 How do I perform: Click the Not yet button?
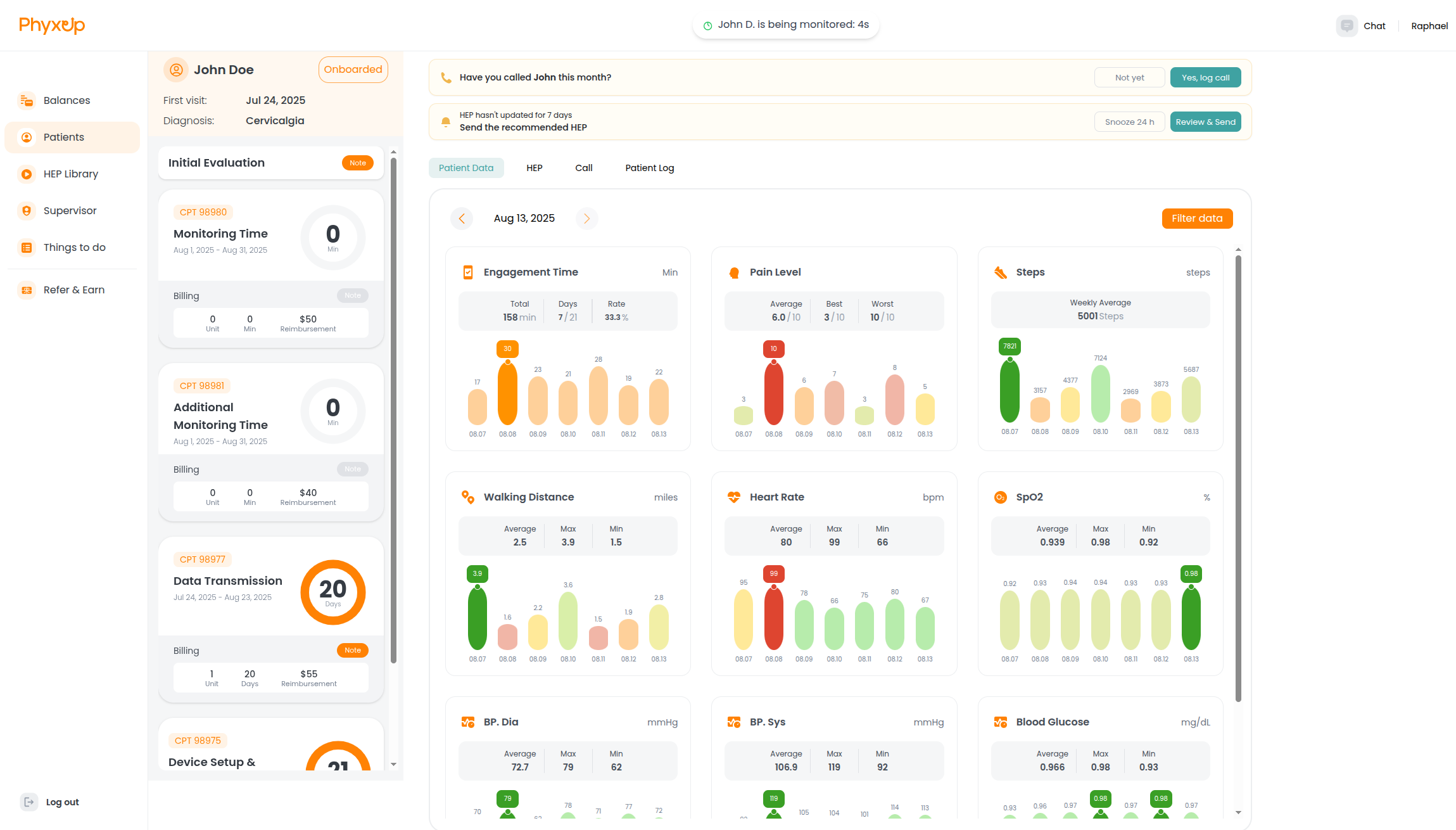(1130, 77)
